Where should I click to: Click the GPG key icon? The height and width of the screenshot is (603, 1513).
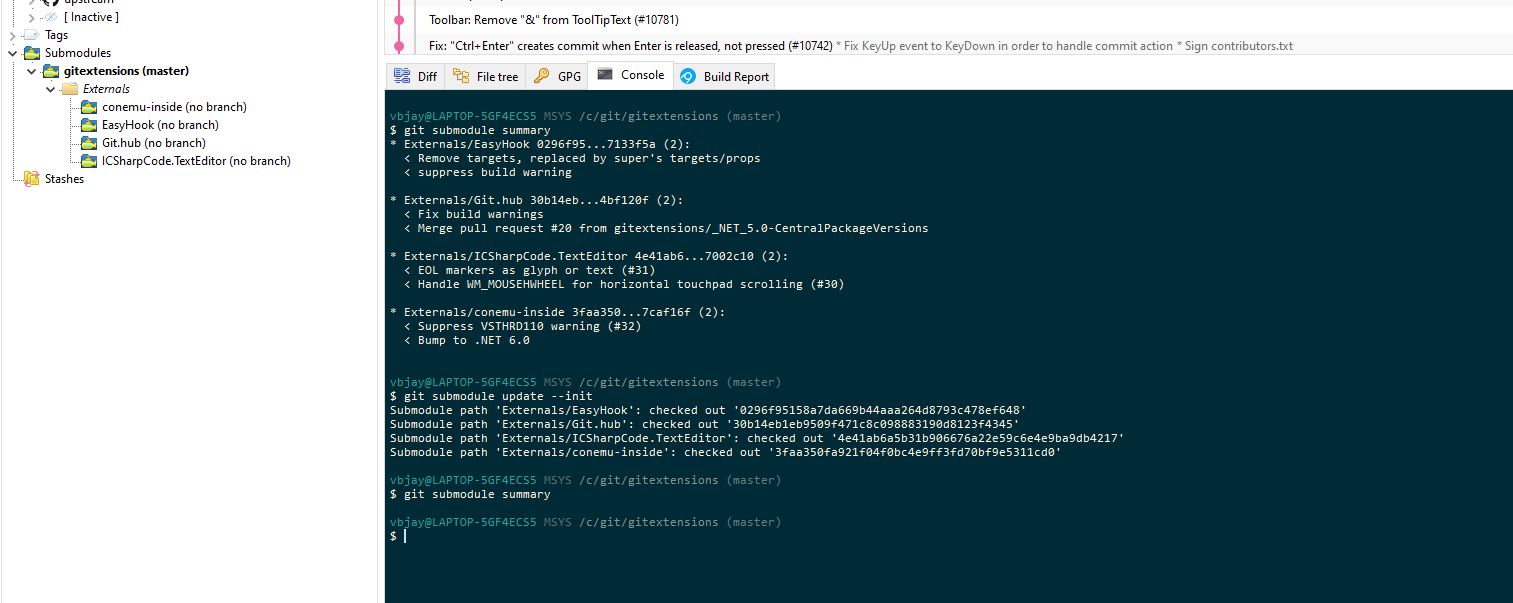[540, 74]
